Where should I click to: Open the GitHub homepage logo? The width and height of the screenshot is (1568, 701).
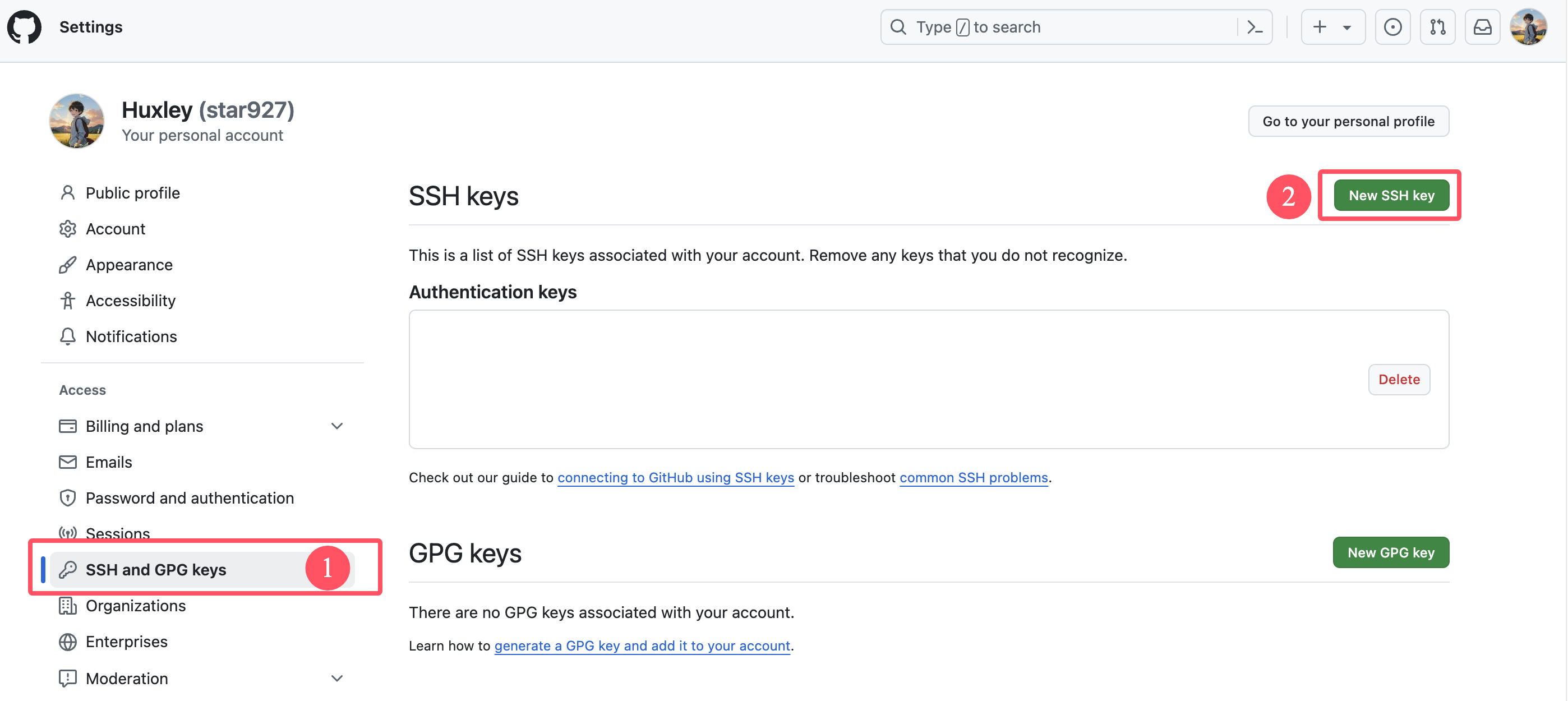(x=24, y=27)
